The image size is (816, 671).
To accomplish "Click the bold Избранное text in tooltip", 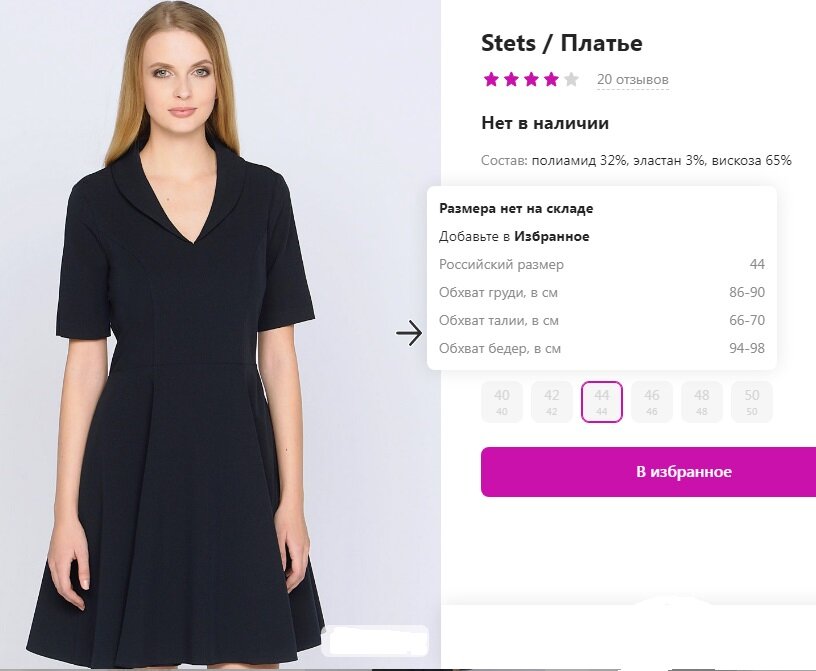I will pyautogui.click(x=551, y=237).
